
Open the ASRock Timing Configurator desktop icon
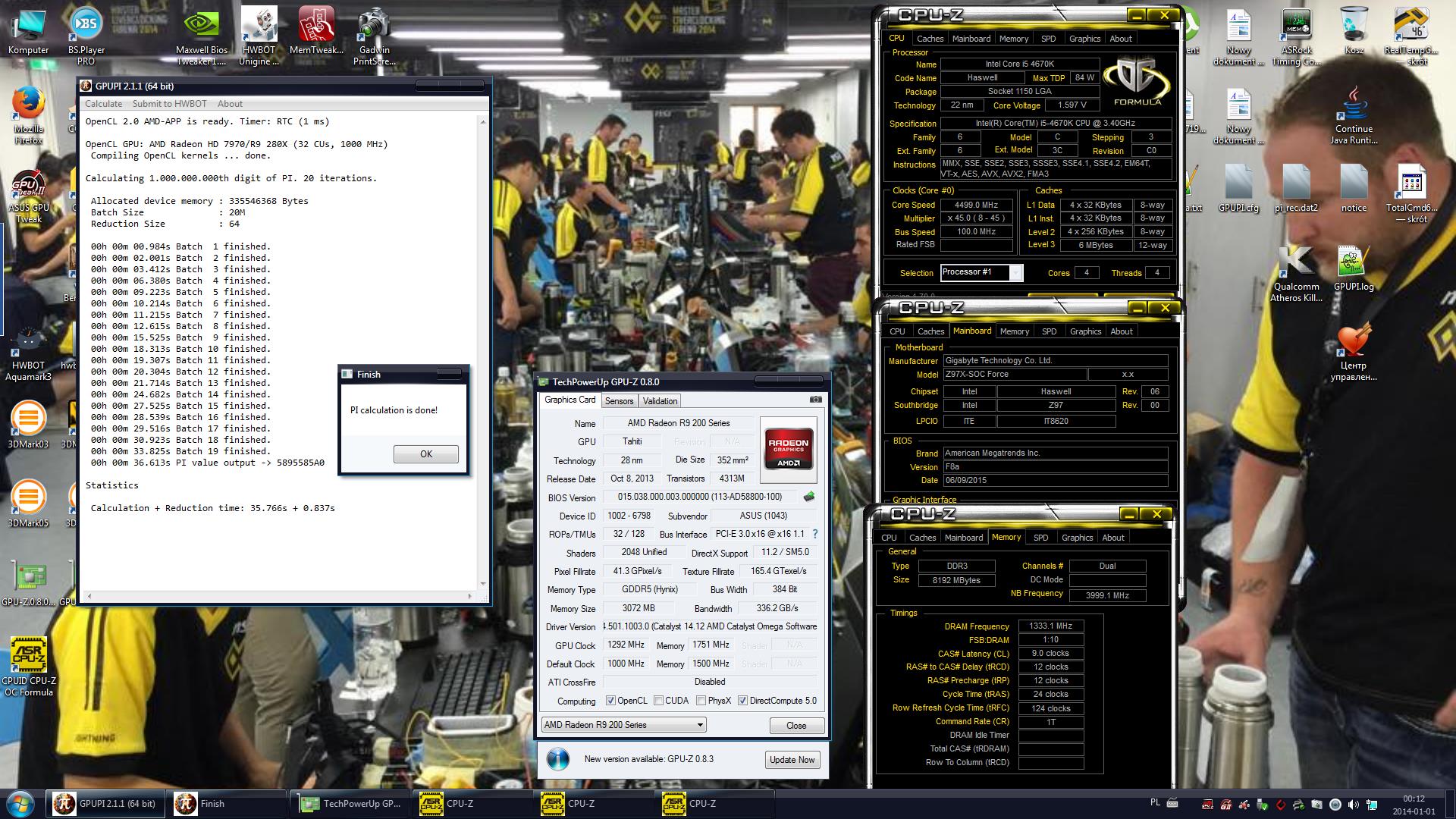(1297, 36)
